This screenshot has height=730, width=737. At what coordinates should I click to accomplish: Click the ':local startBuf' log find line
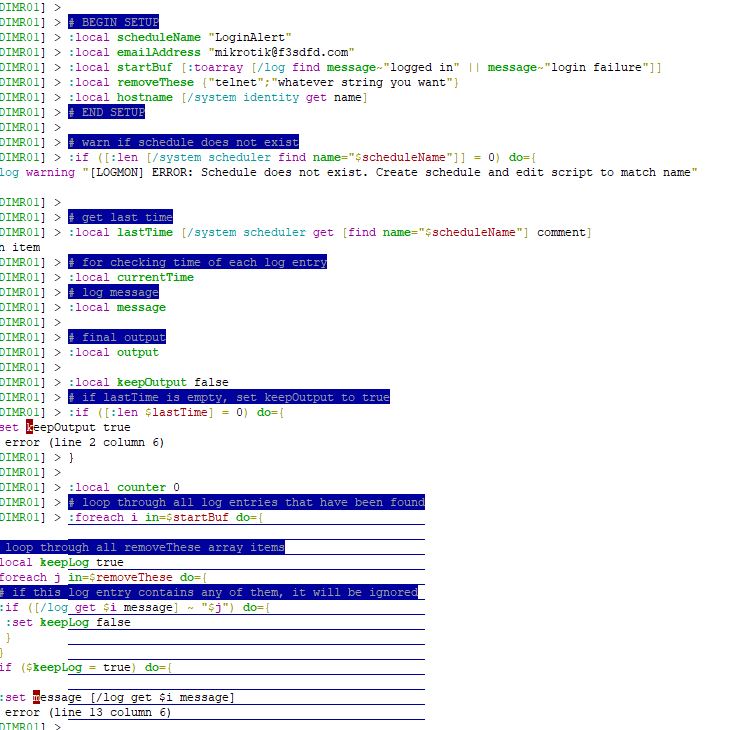365,67
